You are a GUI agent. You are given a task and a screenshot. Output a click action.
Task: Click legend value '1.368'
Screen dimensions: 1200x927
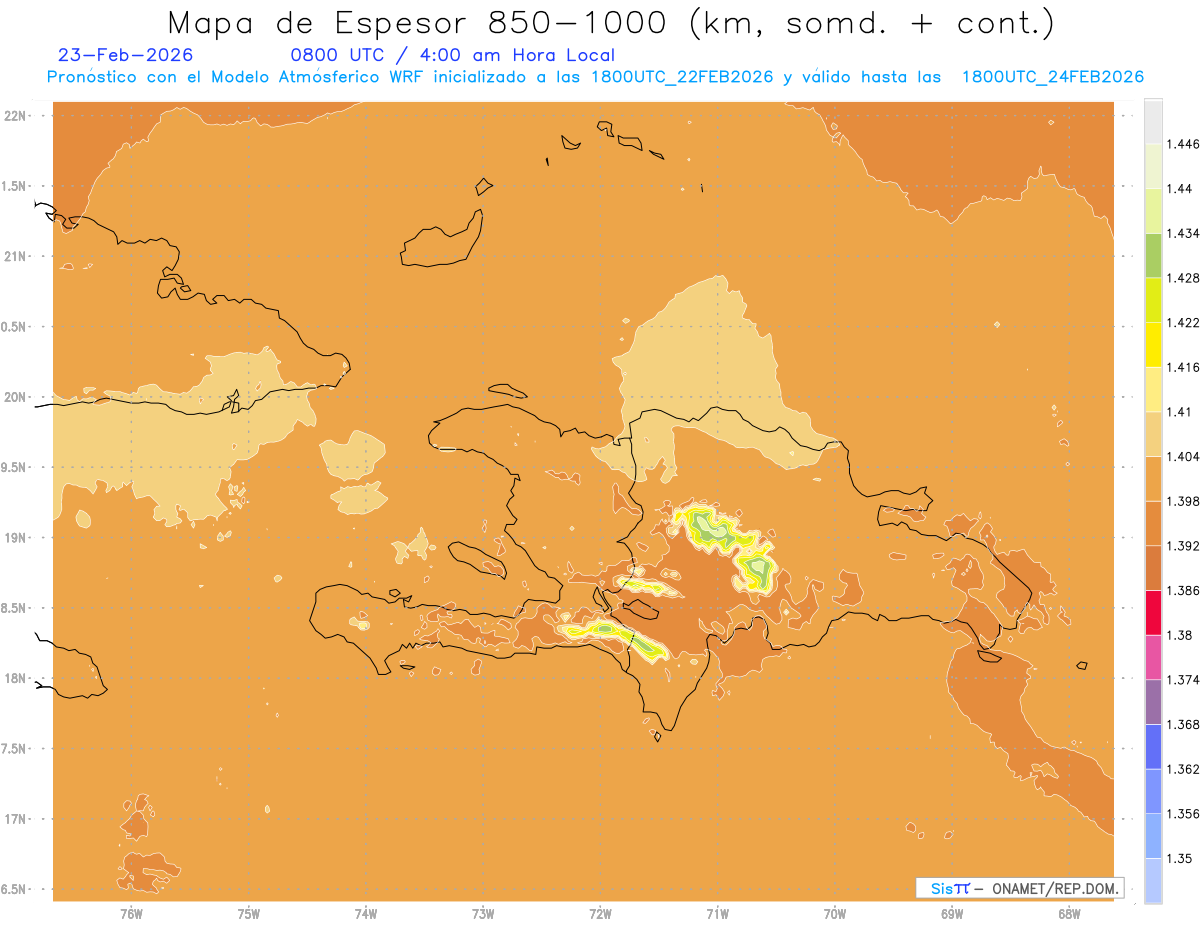click(1182, 725)
